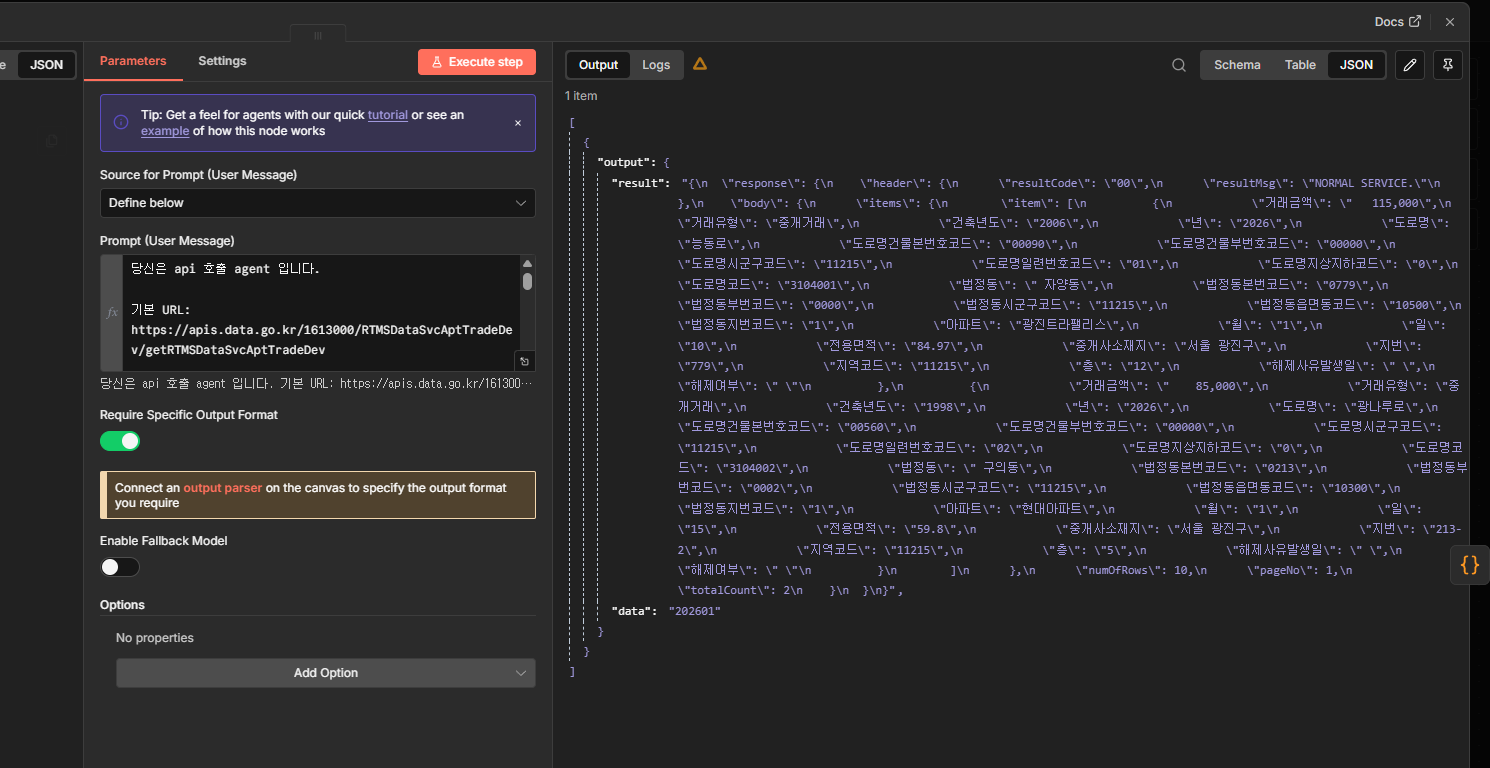Open the Add Option dropdown
The width and height of the screenshot is (1490, 768).
(325, 673)
